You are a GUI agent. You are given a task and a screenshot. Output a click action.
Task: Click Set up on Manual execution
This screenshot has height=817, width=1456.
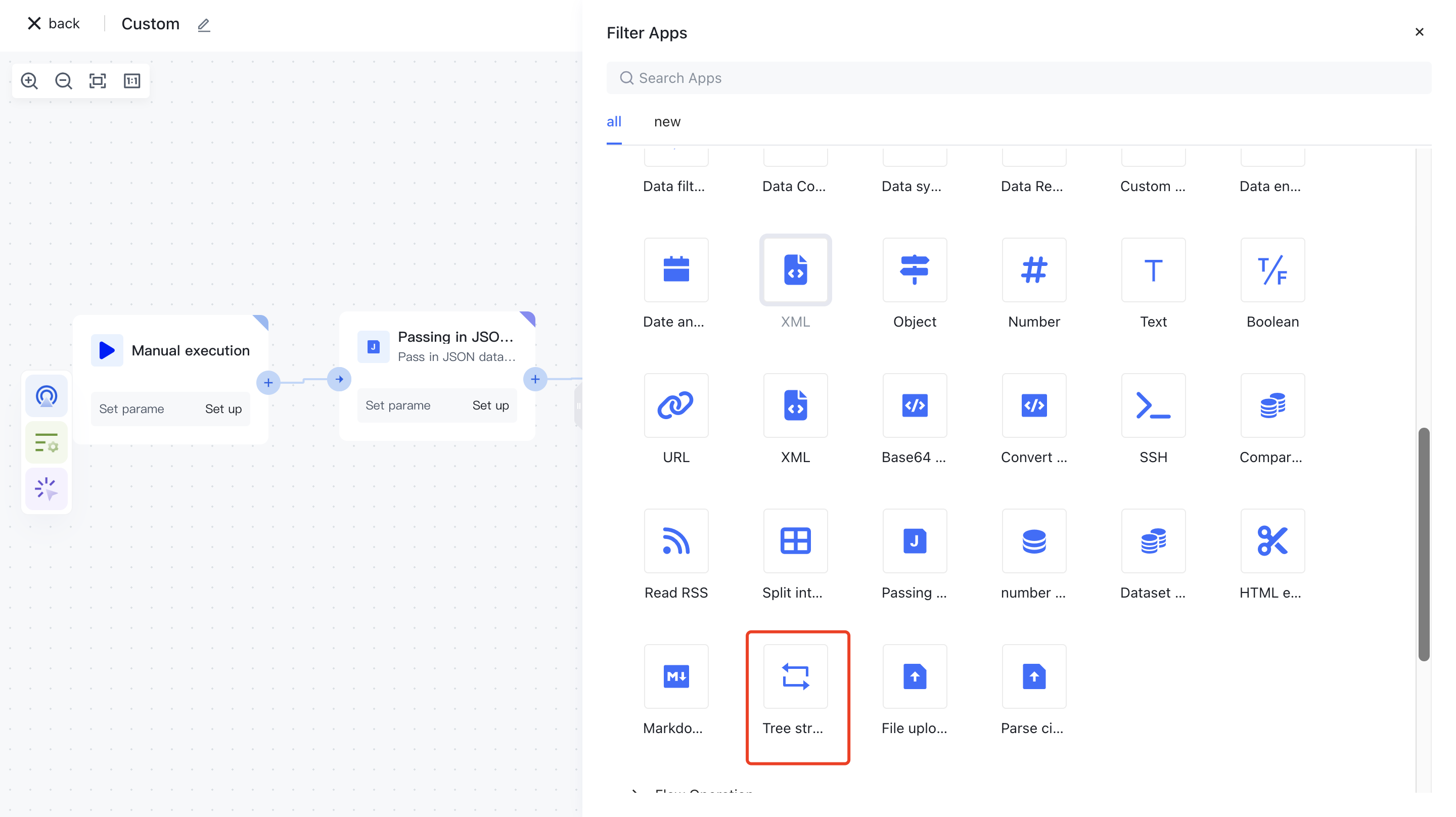click(223, 409)
